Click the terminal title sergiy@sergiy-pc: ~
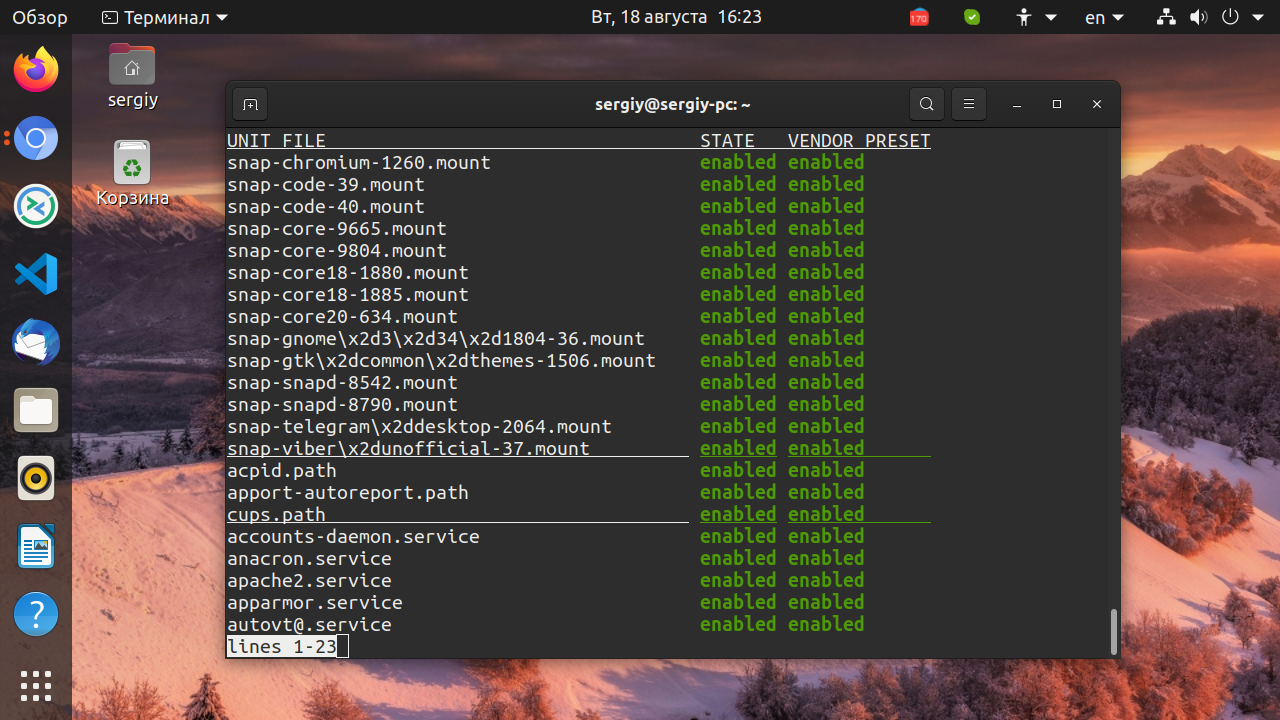Image resolution: width=1280 pixels, height=720 pixels. 672,104
